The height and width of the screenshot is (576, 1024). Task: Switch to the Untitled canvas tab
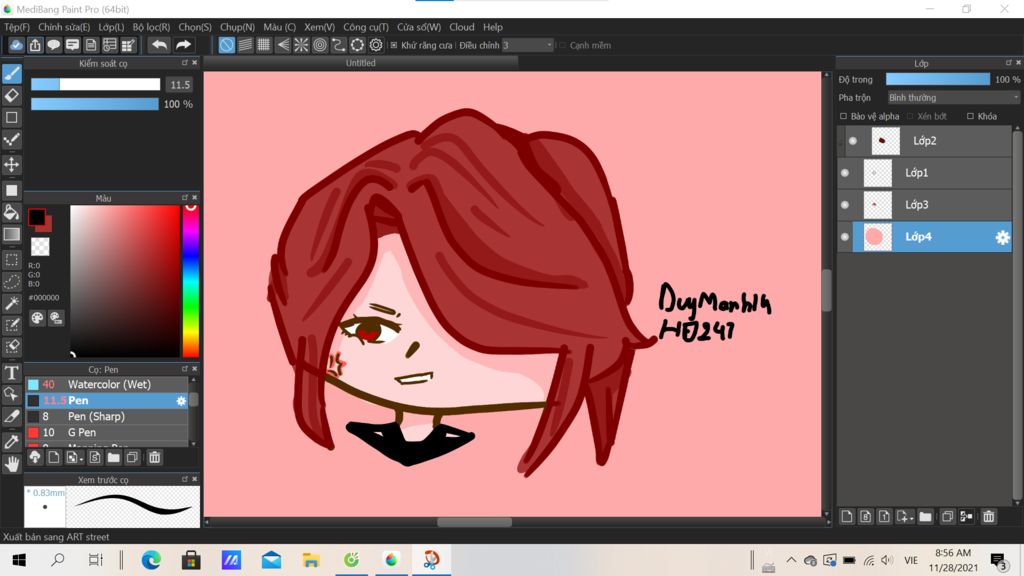[360, 63]
